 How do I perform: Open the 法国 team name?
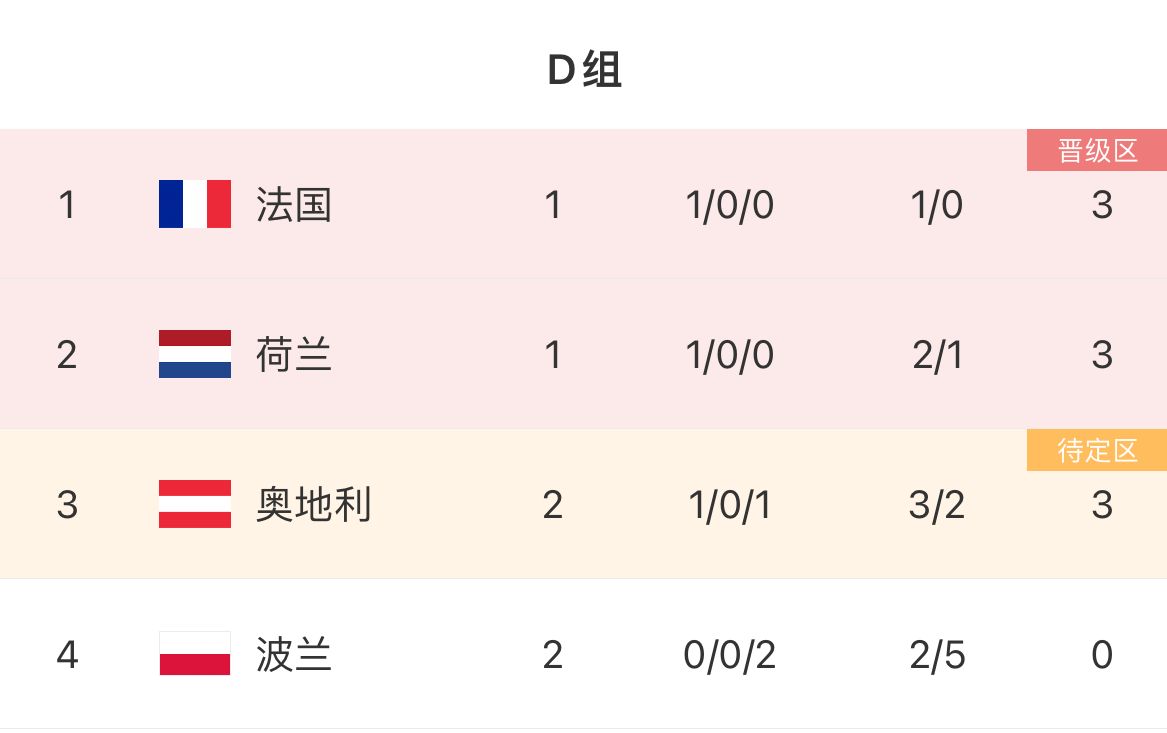pos(293,205)
